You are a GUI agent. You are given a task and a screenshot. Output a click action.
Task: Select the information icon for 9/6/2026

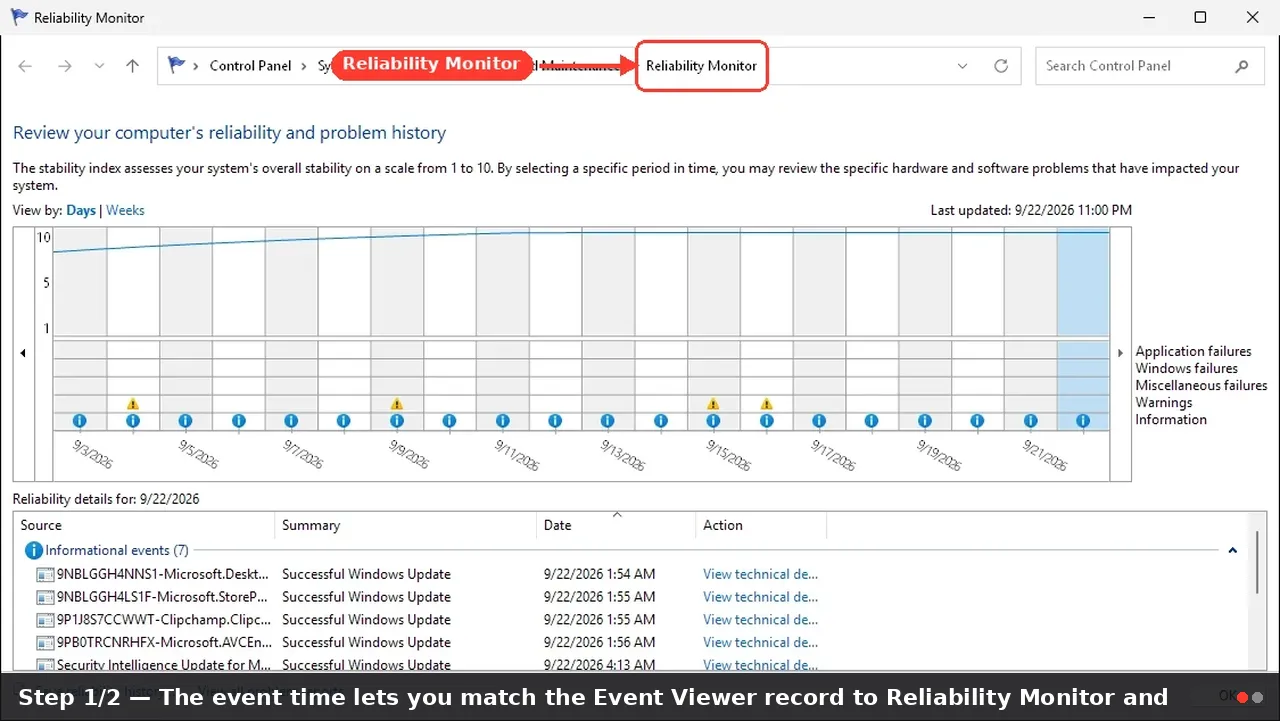[x=238, y=421]
